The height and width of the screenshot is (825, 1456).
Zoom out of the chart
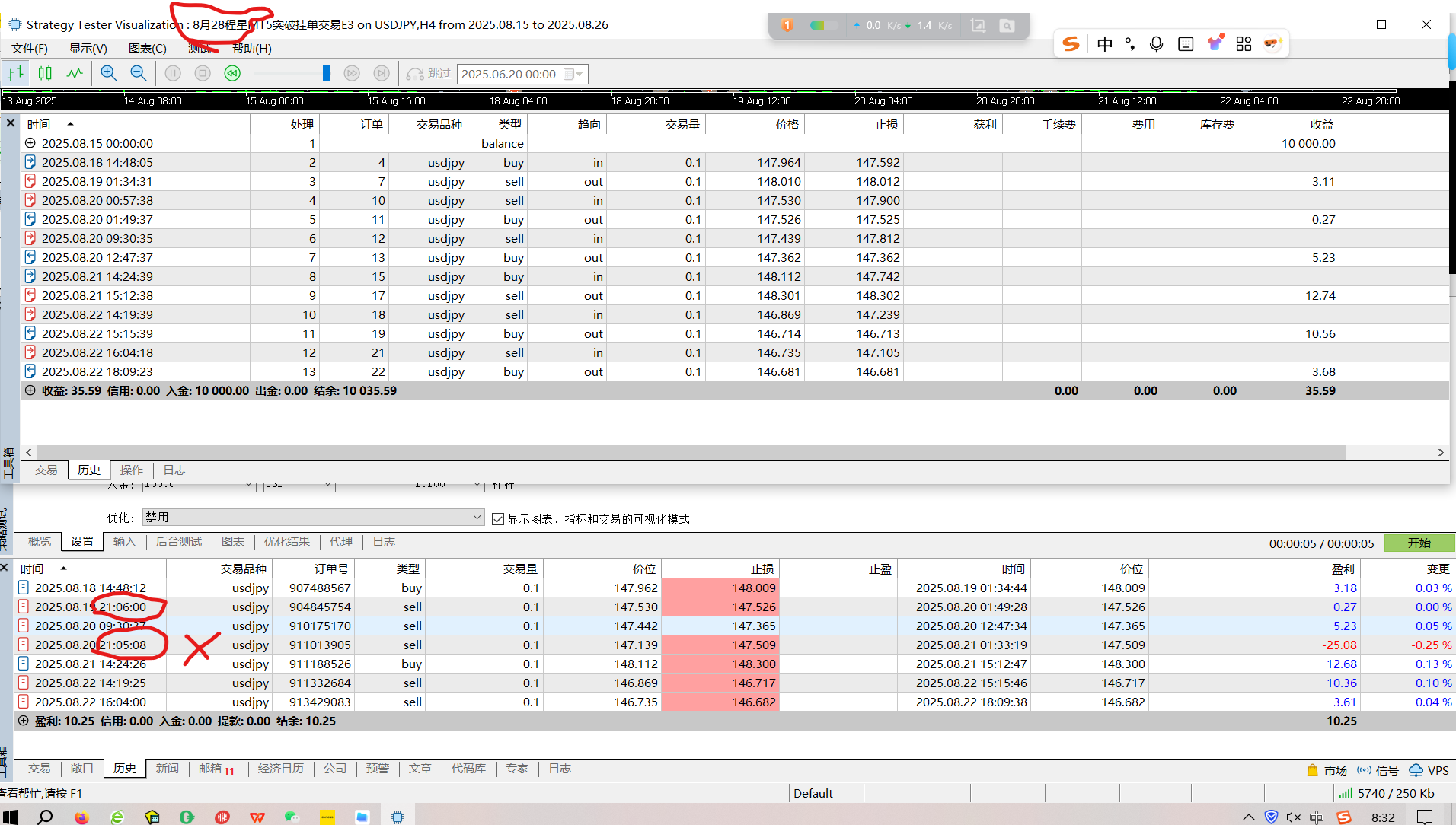pos(138,74)
